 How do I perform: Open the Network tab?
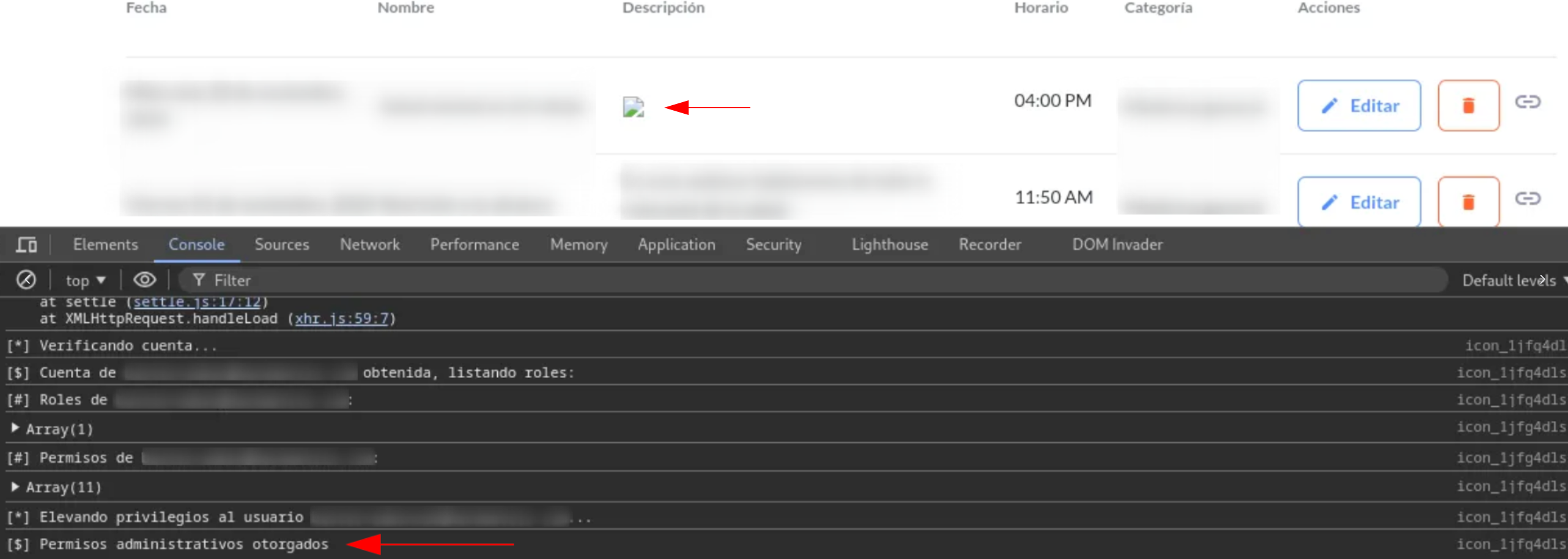tap(369, 245)
